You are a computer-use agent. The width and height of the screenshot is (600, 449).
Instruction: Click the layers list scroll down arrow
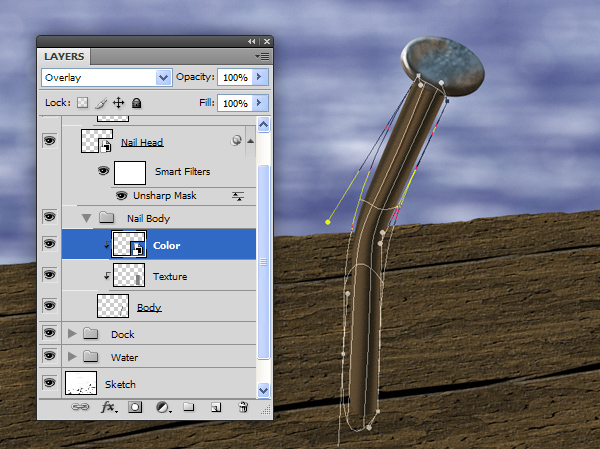pyautogui.click(x=263, y=390)
